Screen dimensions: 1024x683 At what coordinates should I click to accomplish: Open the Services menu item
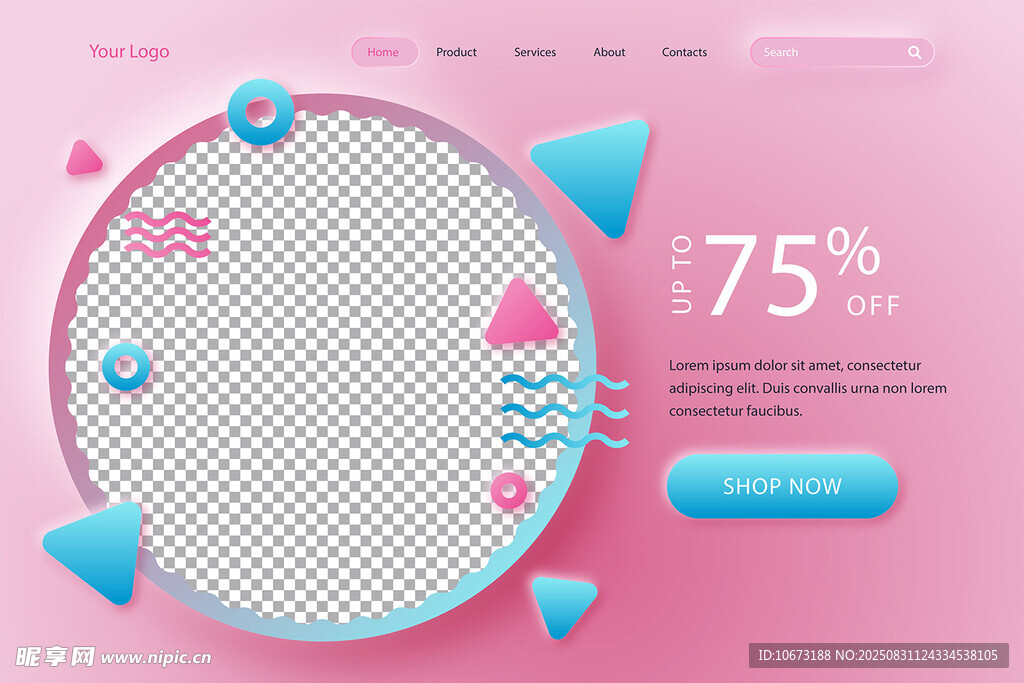point(535,52)
